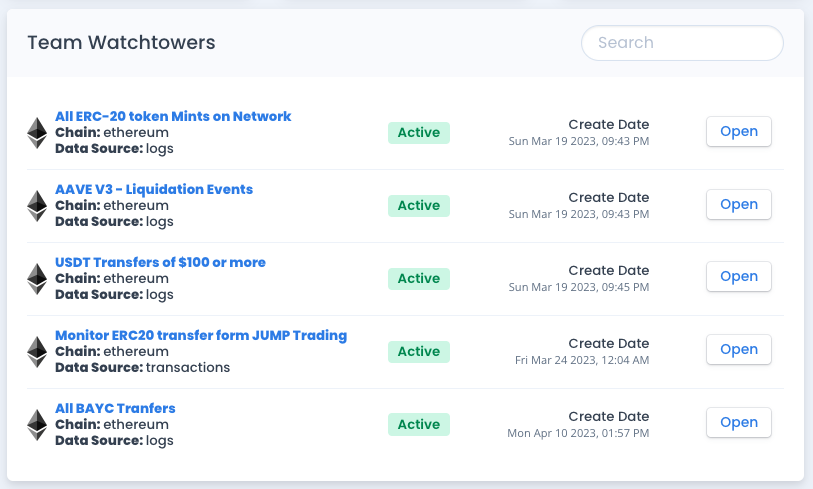Select Ethereum logo next to All BAYC Tranfers
The height and width of the screenshot is (489, 813).
click(x=37, y=425)
